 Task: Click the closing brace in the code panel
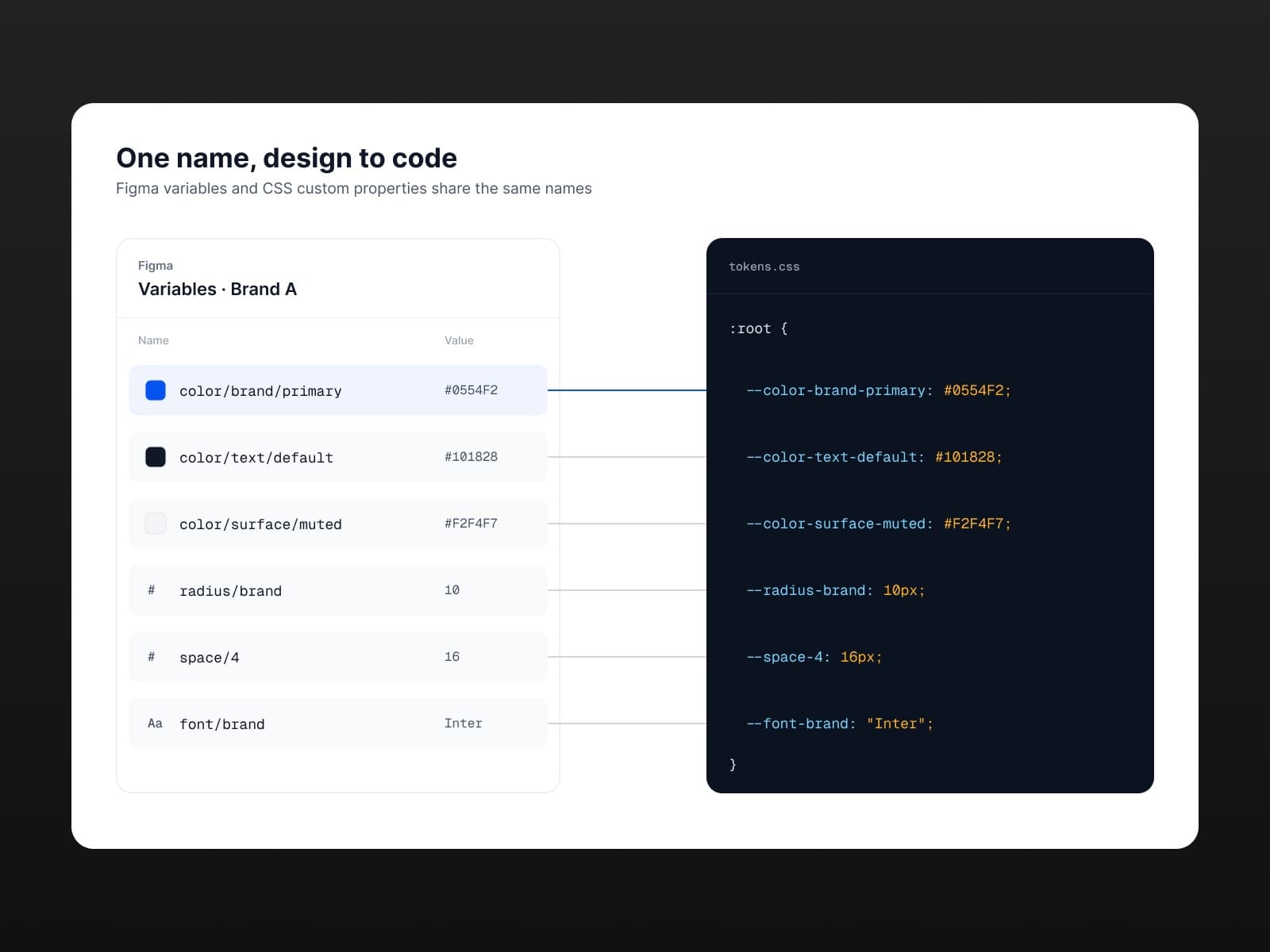733,764
